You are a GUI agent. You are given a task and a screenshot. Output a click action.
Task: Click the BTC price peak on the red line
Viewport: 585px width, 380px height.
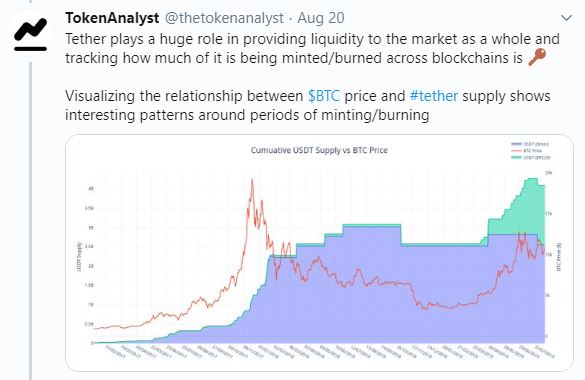click(x=252, y=180)
